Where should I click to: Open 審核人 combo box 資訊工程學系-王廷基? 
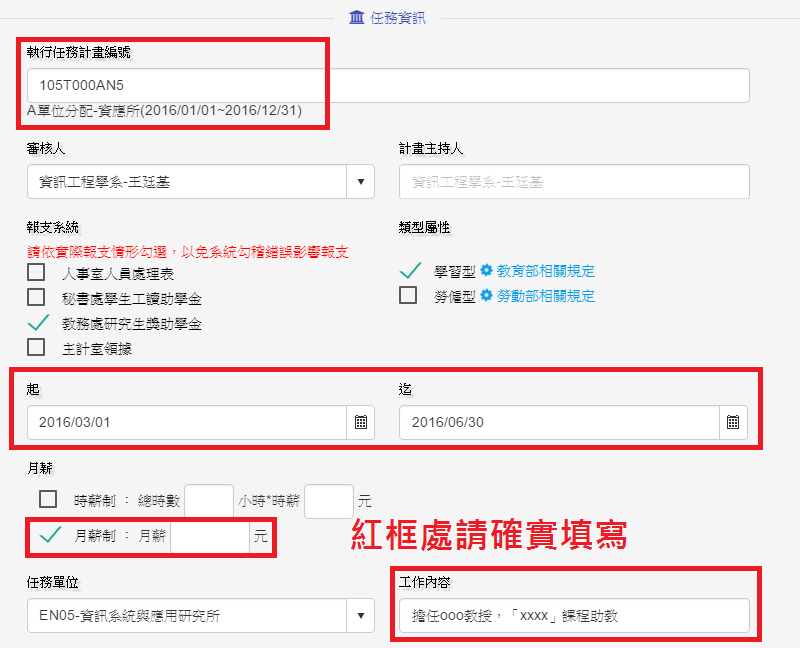(x=201, y=182)
